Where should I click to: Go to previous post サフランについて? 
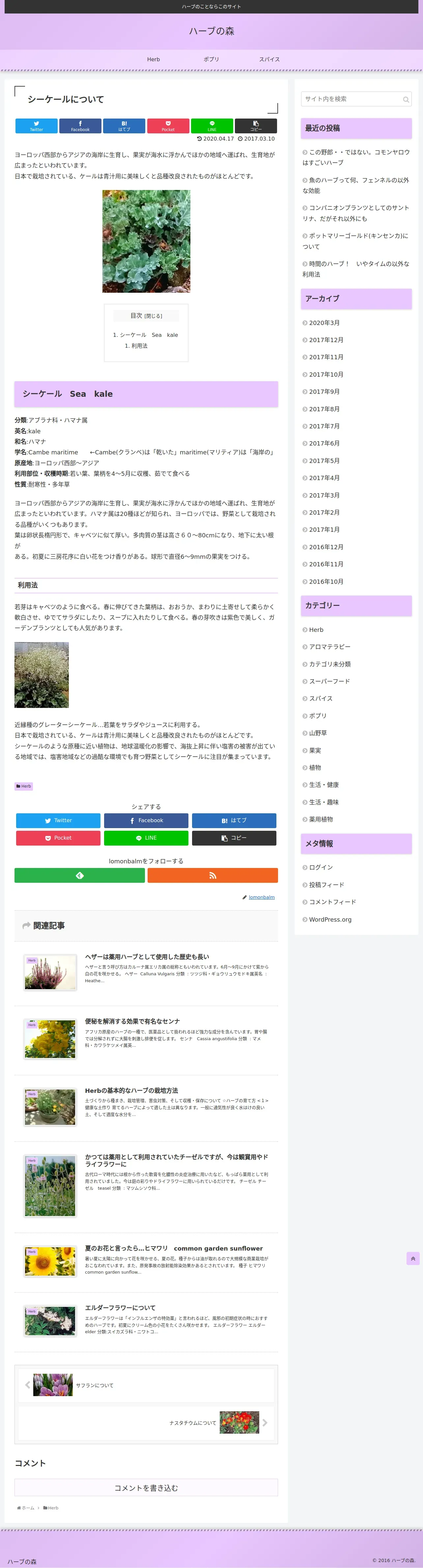(146, 1385)
